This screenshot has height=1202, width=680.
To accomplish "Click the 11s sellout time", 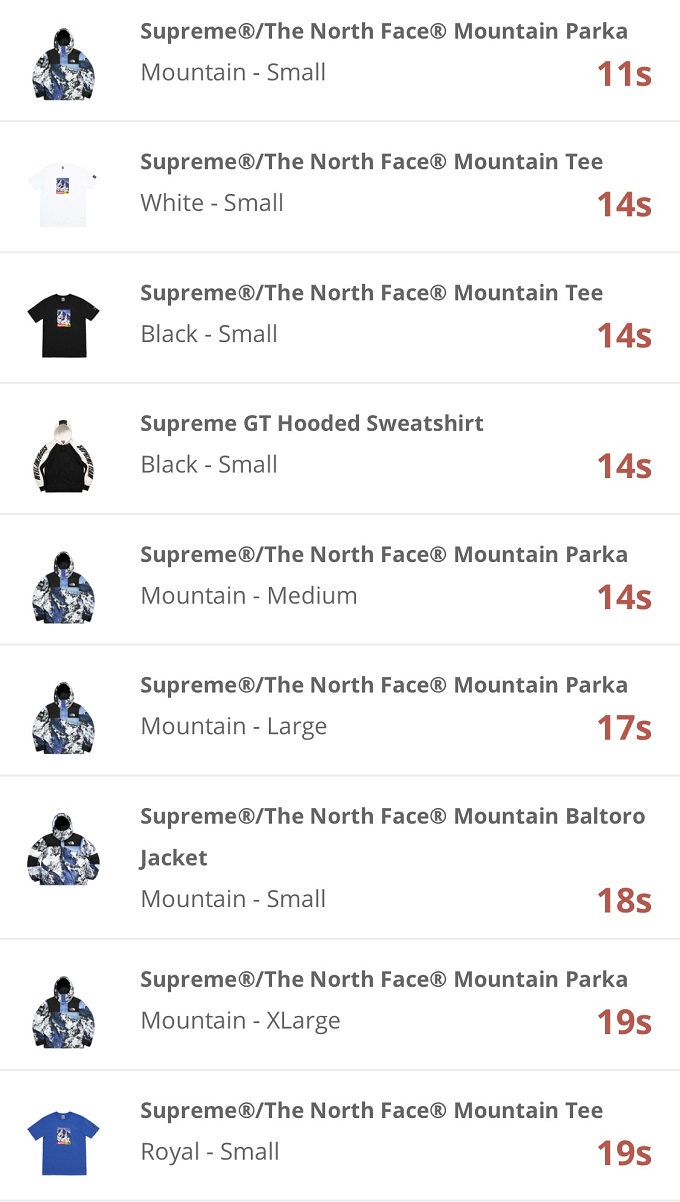I will [624, 74].
